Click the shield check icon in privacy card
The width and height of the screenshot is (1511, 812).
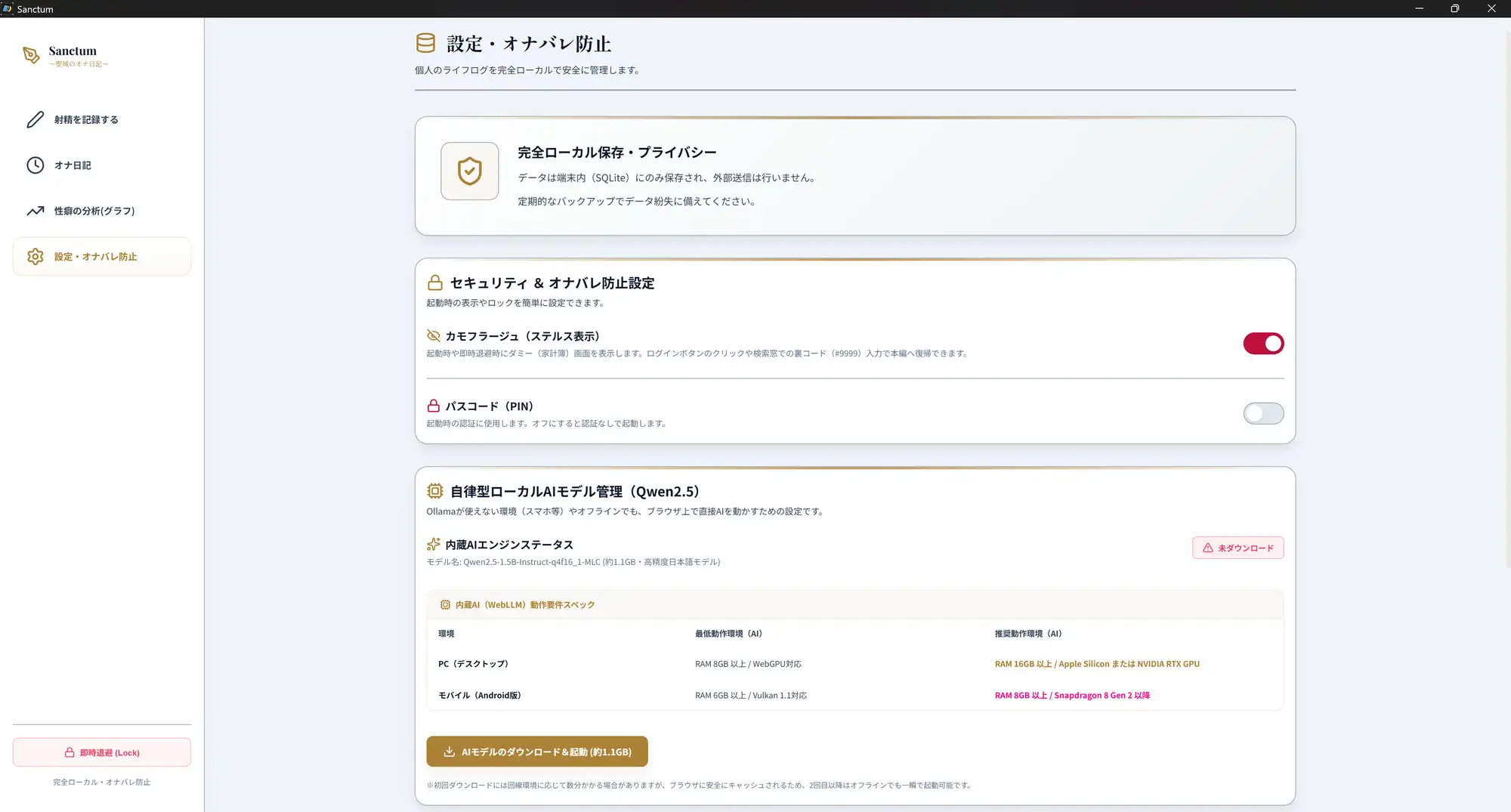[470, 171]
